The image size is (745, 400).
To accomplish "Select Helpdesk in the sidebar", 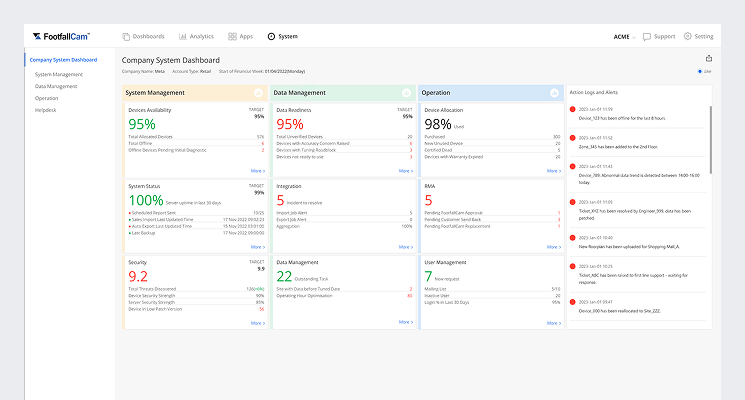I will [x=47, y=111].
